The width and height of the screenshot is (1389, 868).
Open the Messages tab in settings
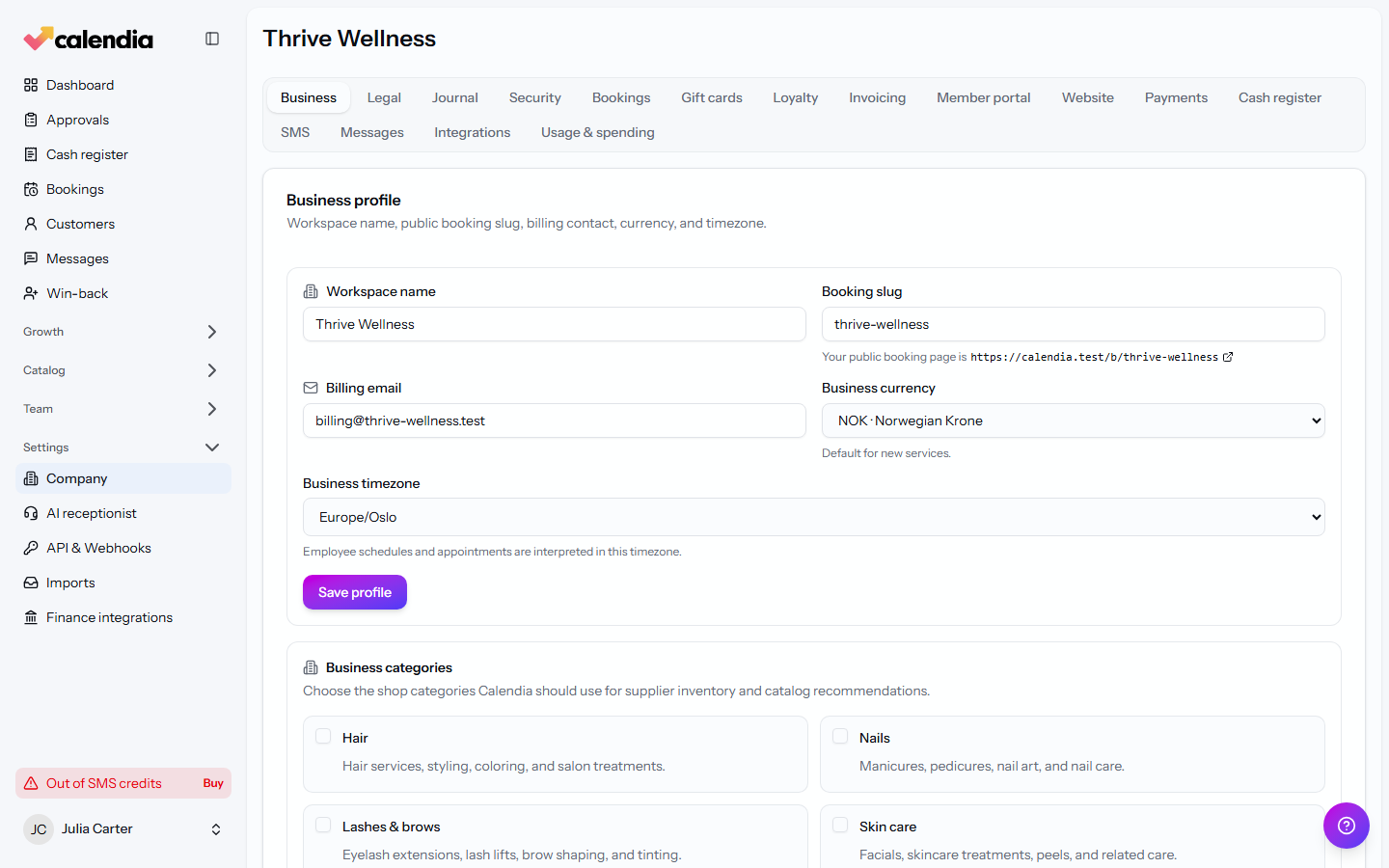click(372, 132)
